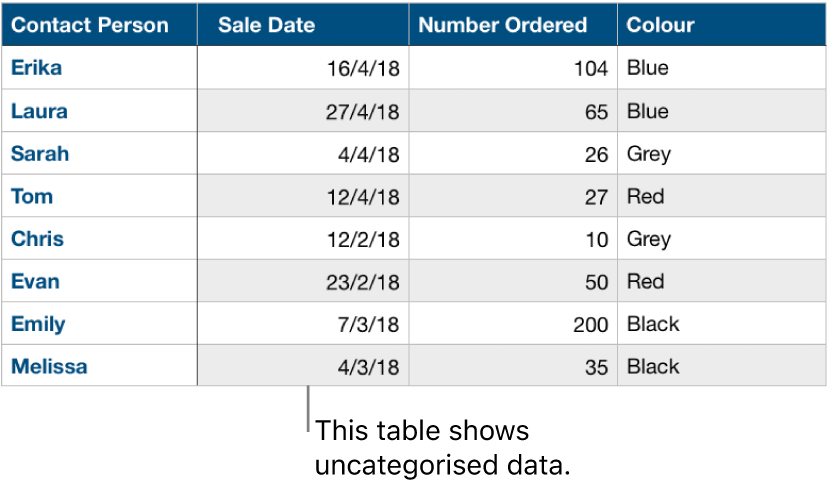Viewport: 827px width, 492px height.
Task: Click the Sarah contact cell
Action: coord(40,154)
